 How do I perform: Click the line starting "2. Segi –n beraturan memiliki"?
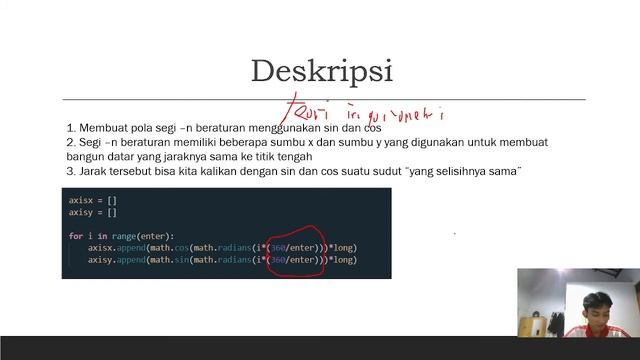[x=307, y=142]
